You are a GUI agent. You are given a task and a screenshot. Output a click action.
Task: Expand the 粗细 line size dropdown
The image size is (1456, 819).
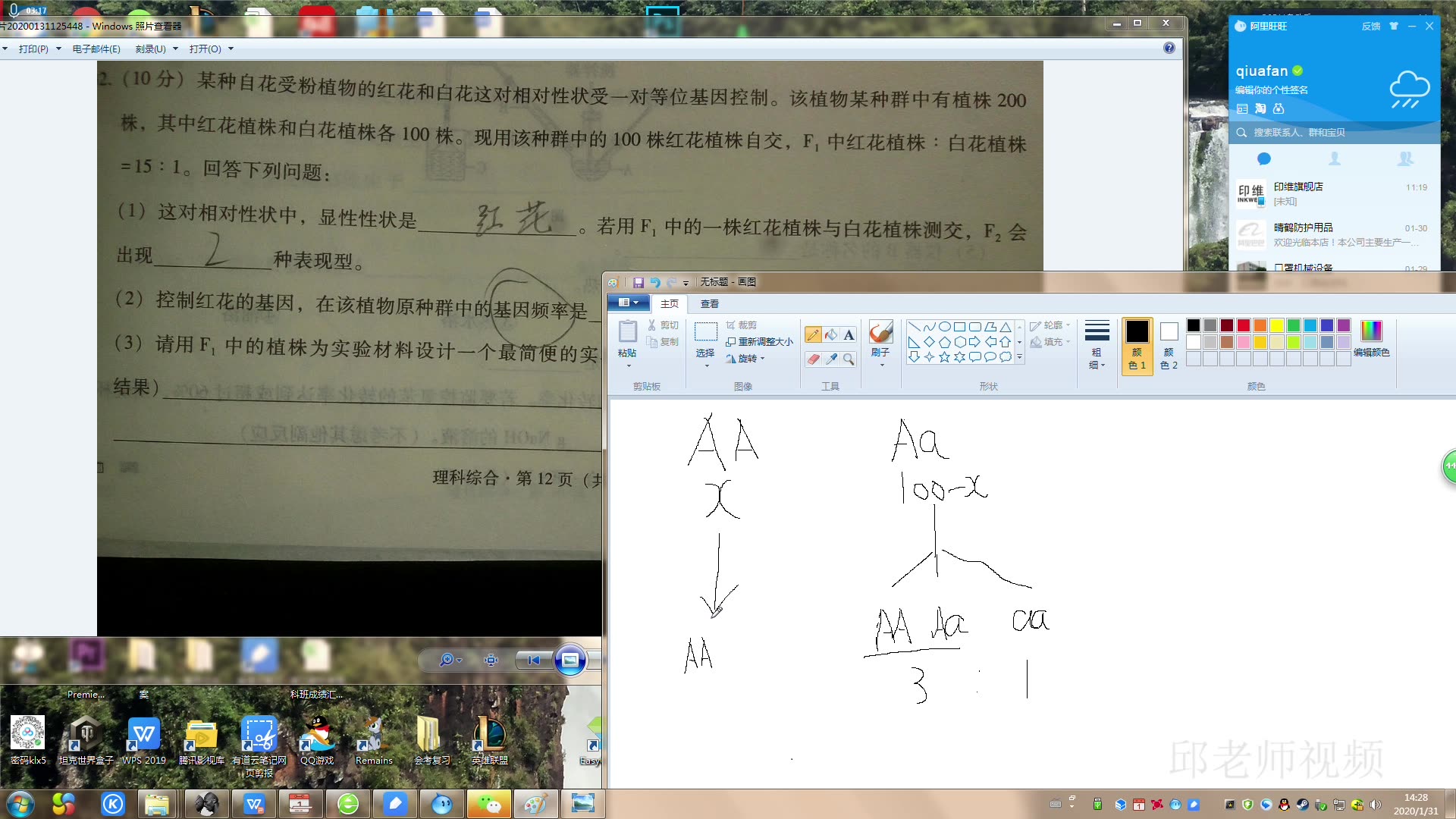tap(1097, 346)
